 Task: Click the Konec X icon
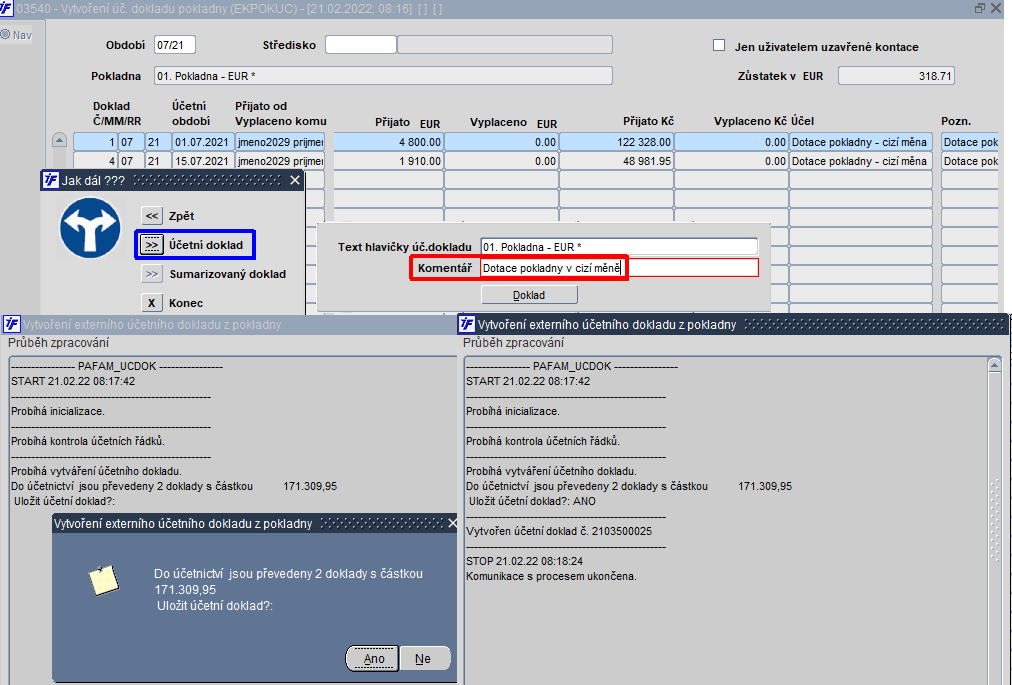(152, 303)
